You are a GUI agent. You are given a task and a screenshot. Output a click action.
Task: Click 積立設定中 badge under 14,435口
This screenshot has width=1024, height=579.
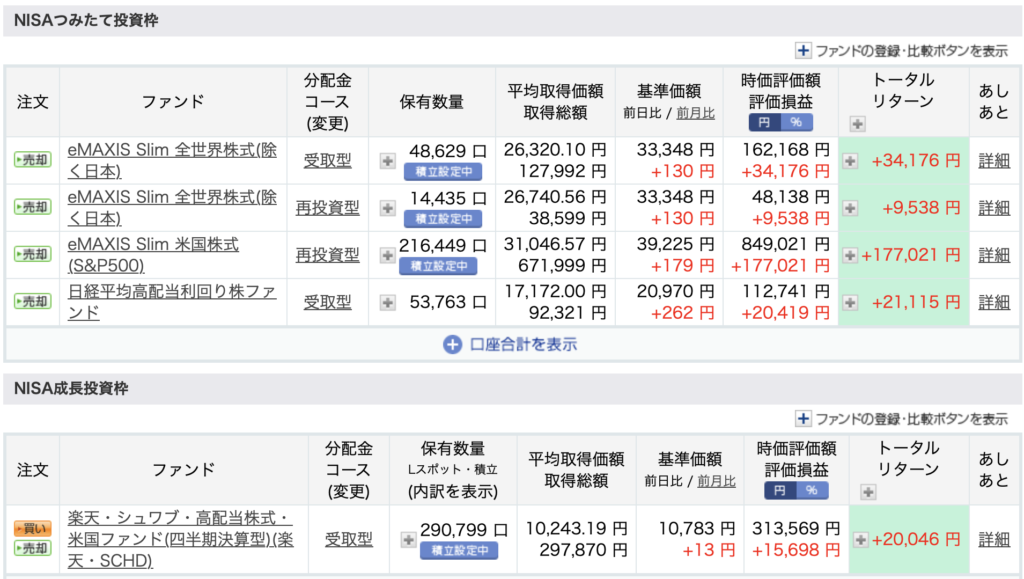pos(443,218)
